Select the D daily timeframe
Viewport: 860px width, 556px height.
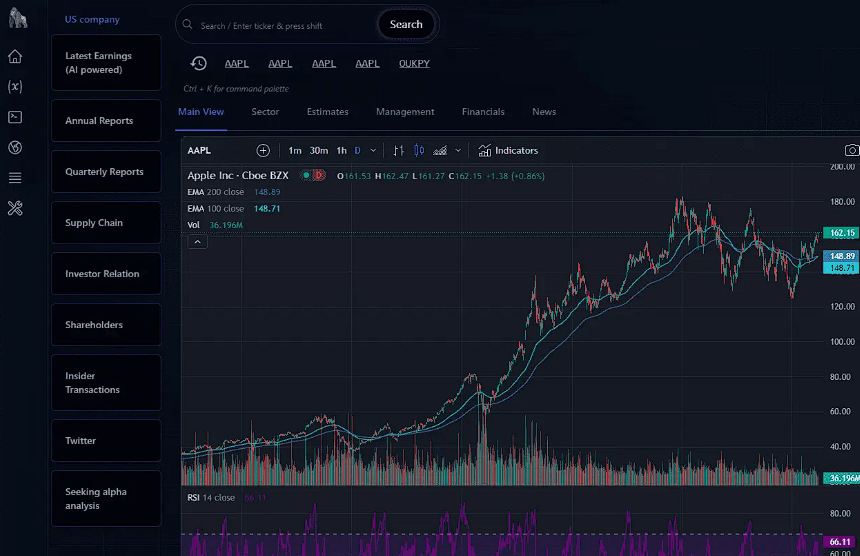(358, 150)
